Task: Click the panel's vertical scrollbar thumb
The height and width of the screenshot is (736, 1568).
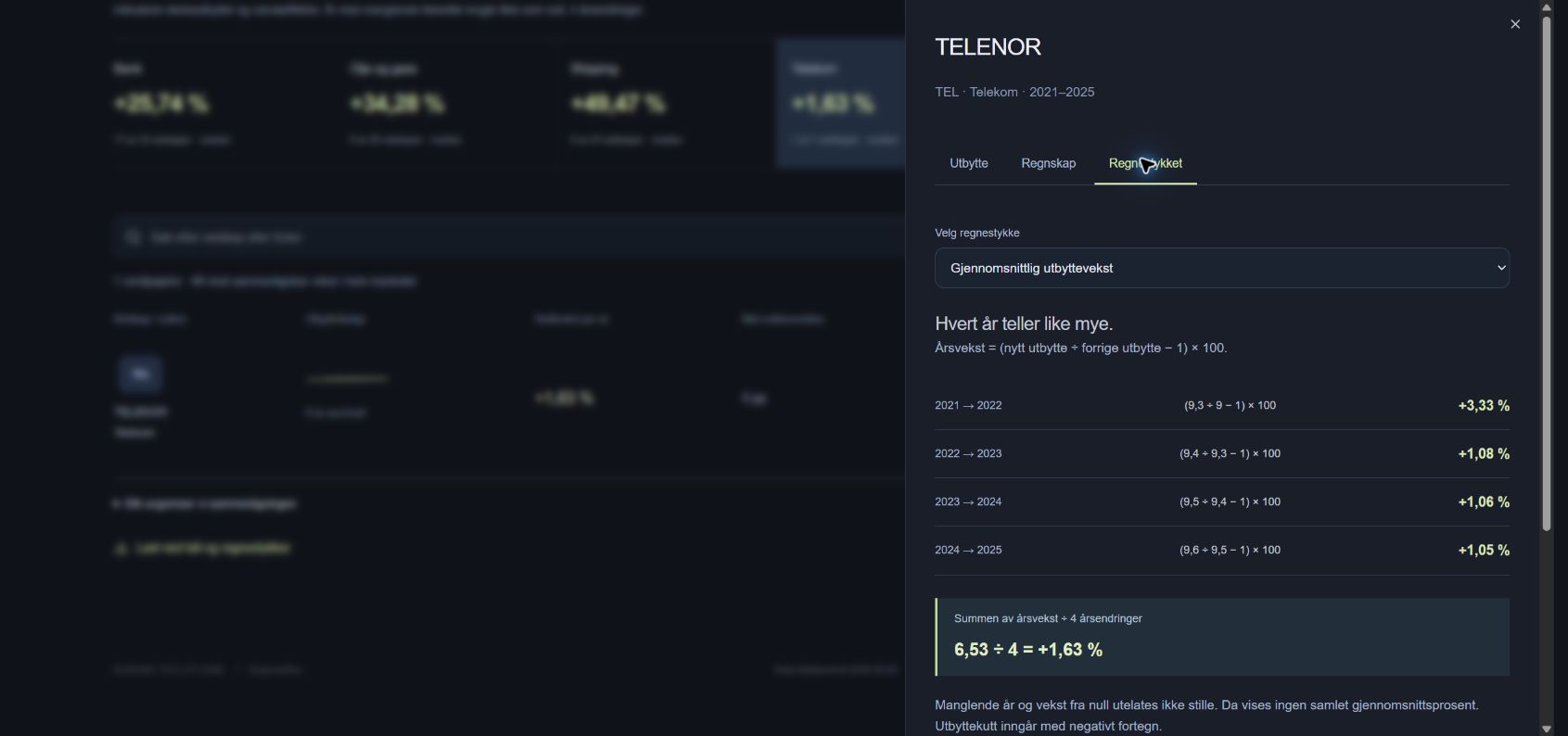Action: (x=1547, y=273)
